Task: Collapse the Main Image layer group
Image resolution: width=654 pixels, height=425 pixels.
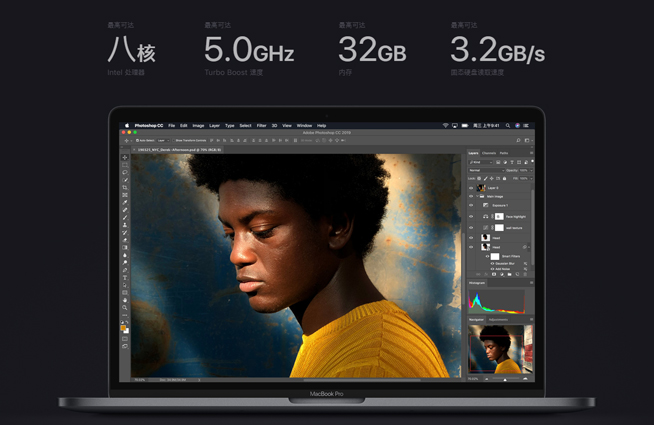Action: [478, 196]
